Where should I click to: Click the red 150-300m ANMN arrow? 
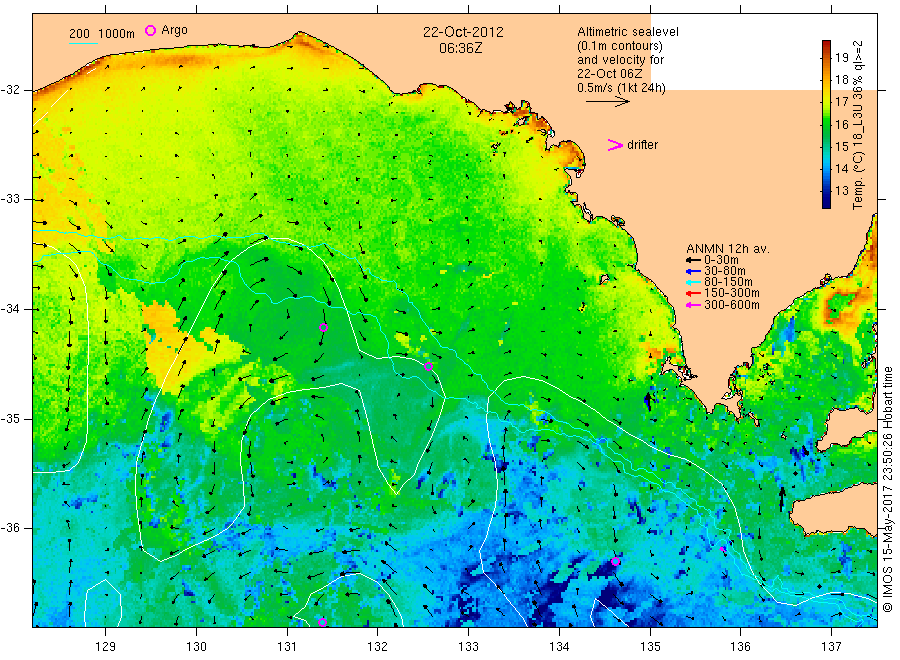[x=693, y=293]
